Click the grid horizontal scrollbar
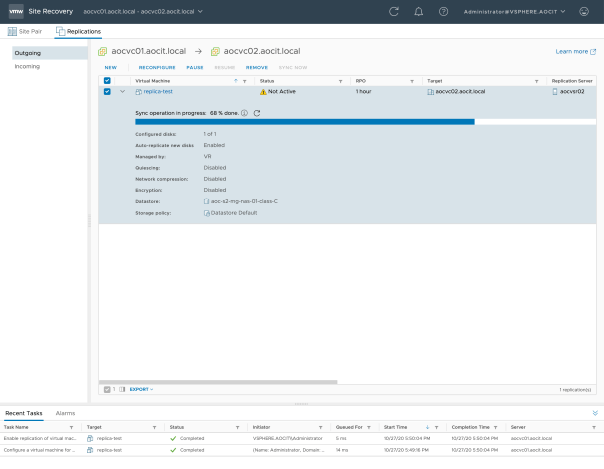This screenshot has width=604, height=469. 218,382
